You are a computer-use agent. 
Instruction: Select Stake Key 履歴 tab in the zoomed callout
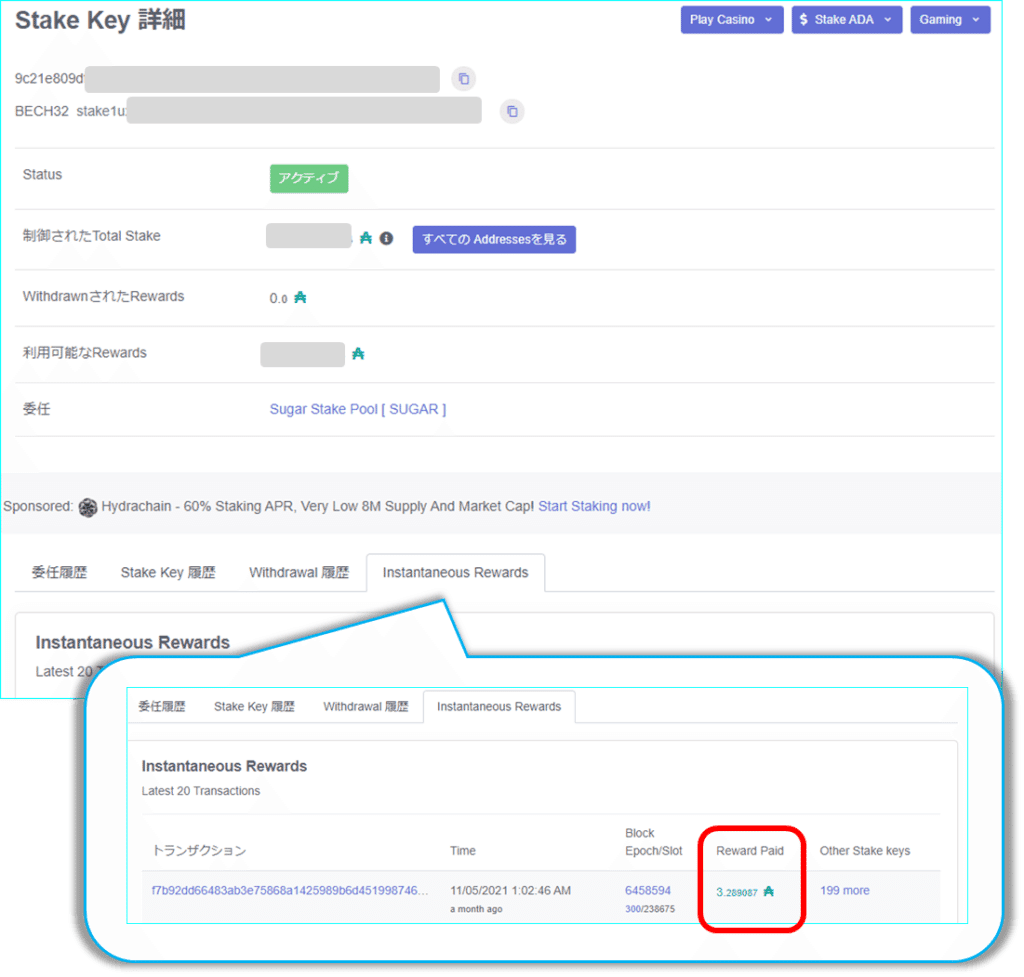point(254,707)
